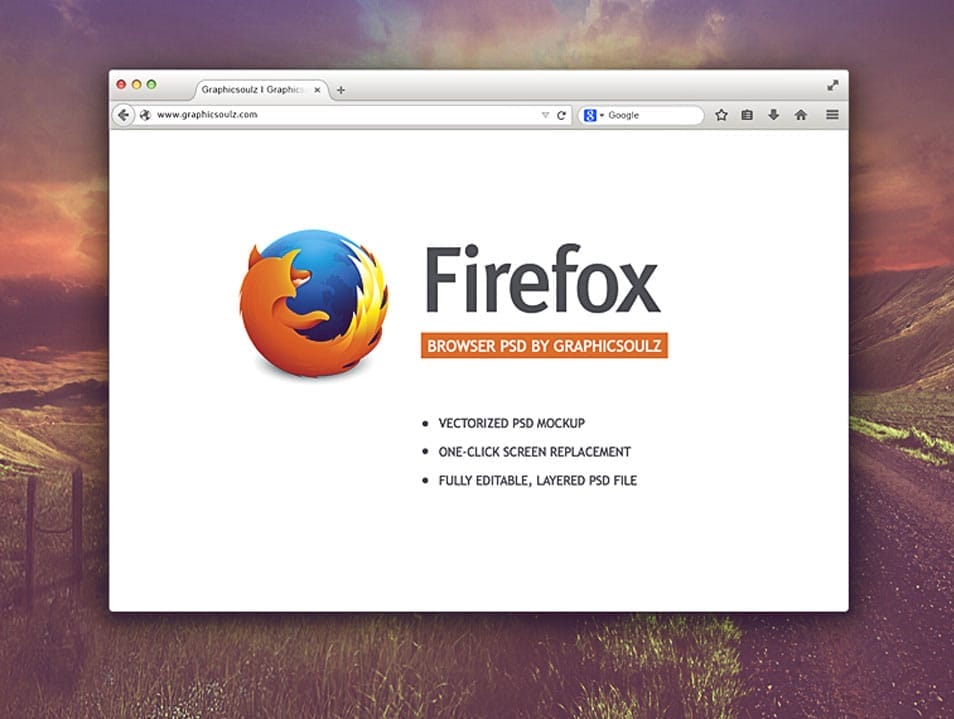This screenshot has width=954, height=719.
Task: Click the Firefox menu (hamburger) icon
Action: [832, 114]
